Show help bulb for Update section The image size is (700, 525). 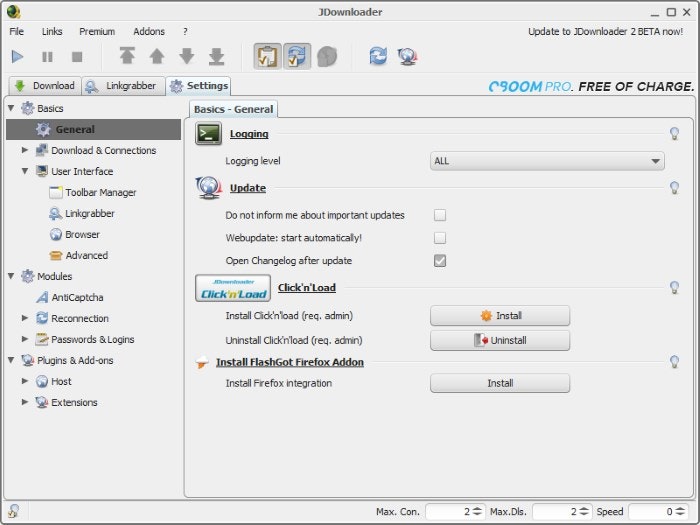[x=674, y=188]
